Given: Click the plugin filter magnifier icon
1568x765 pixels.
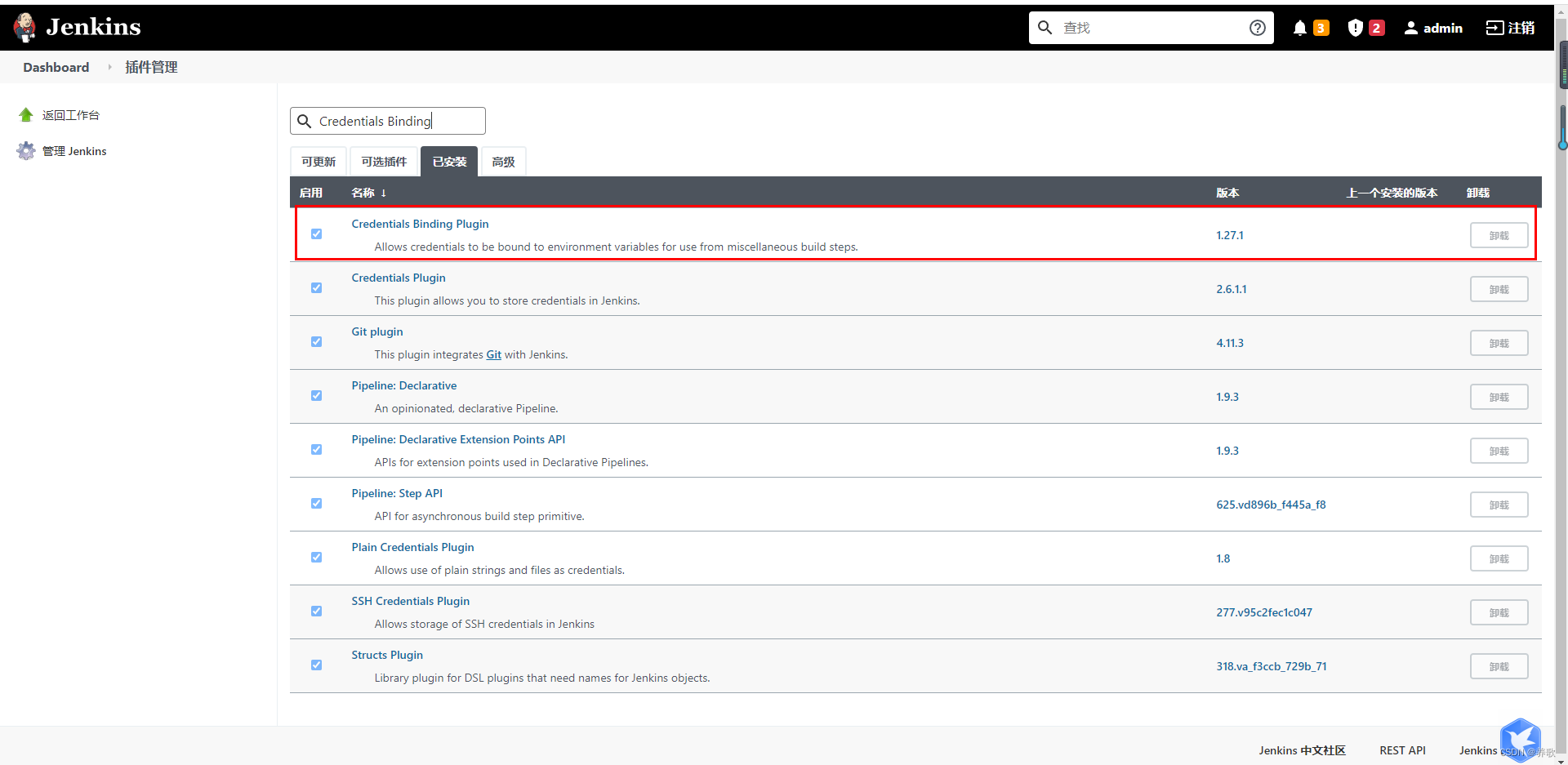Looking at the screenshot, I should point(304,121).
